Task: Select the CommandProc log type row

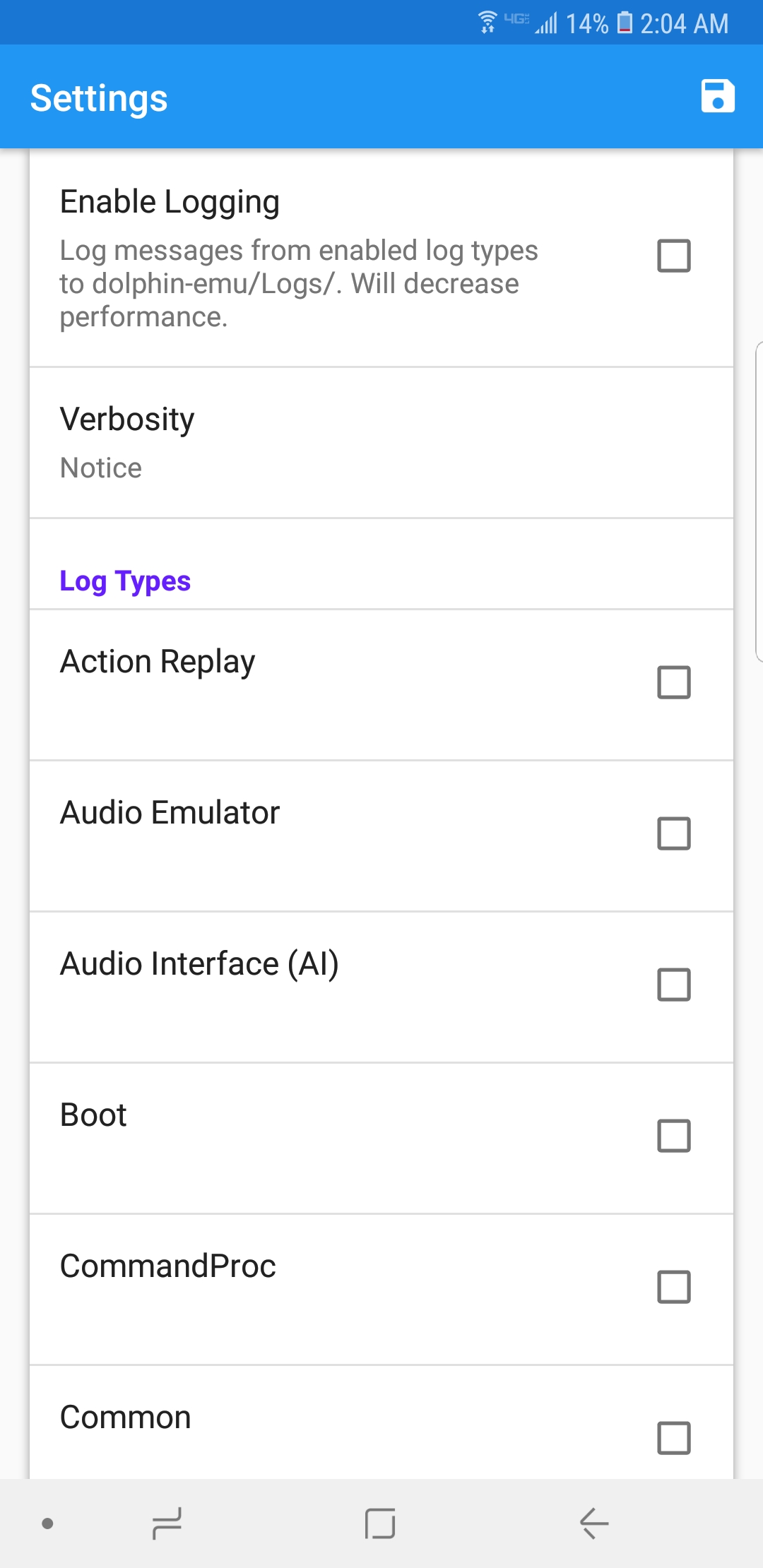Action: [381, 1290]
